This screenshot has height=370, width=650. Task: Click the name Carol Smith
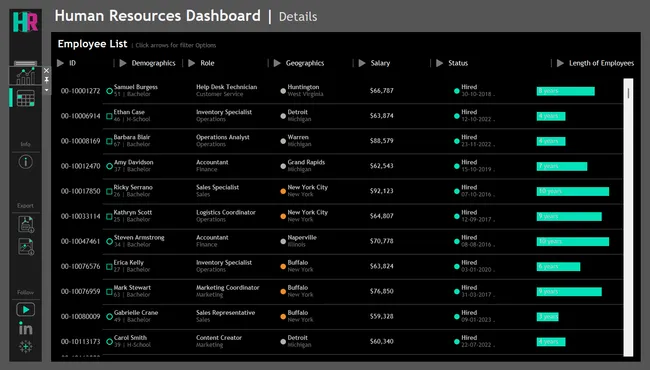[130, 338]
